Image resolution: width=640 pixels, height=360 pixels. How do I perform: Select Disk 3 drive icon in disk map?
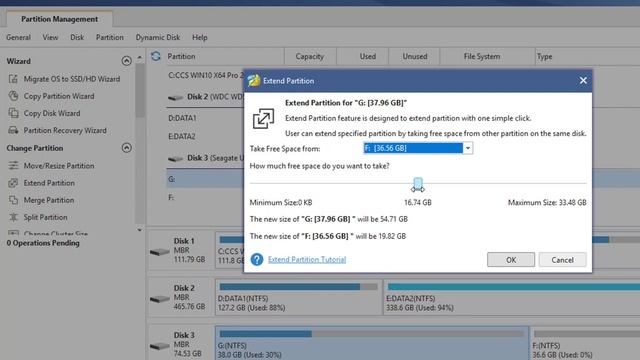point(160,346)
